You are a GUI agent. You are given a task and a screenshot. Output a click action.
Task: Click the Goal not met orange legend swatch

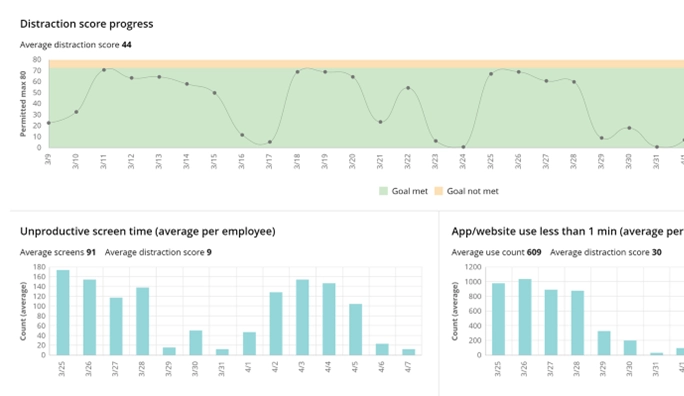pyautogui.click(x=438, y=191)
